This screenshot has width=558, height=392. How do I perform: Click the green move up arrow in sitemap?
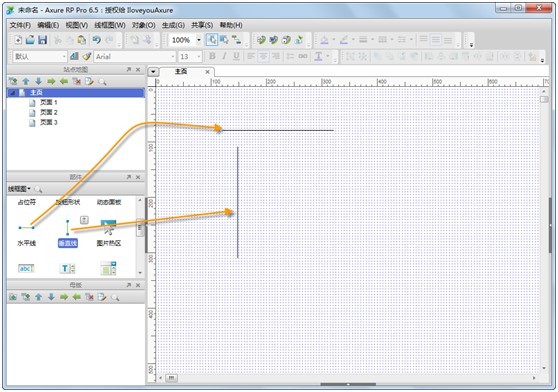click(26, 81)
